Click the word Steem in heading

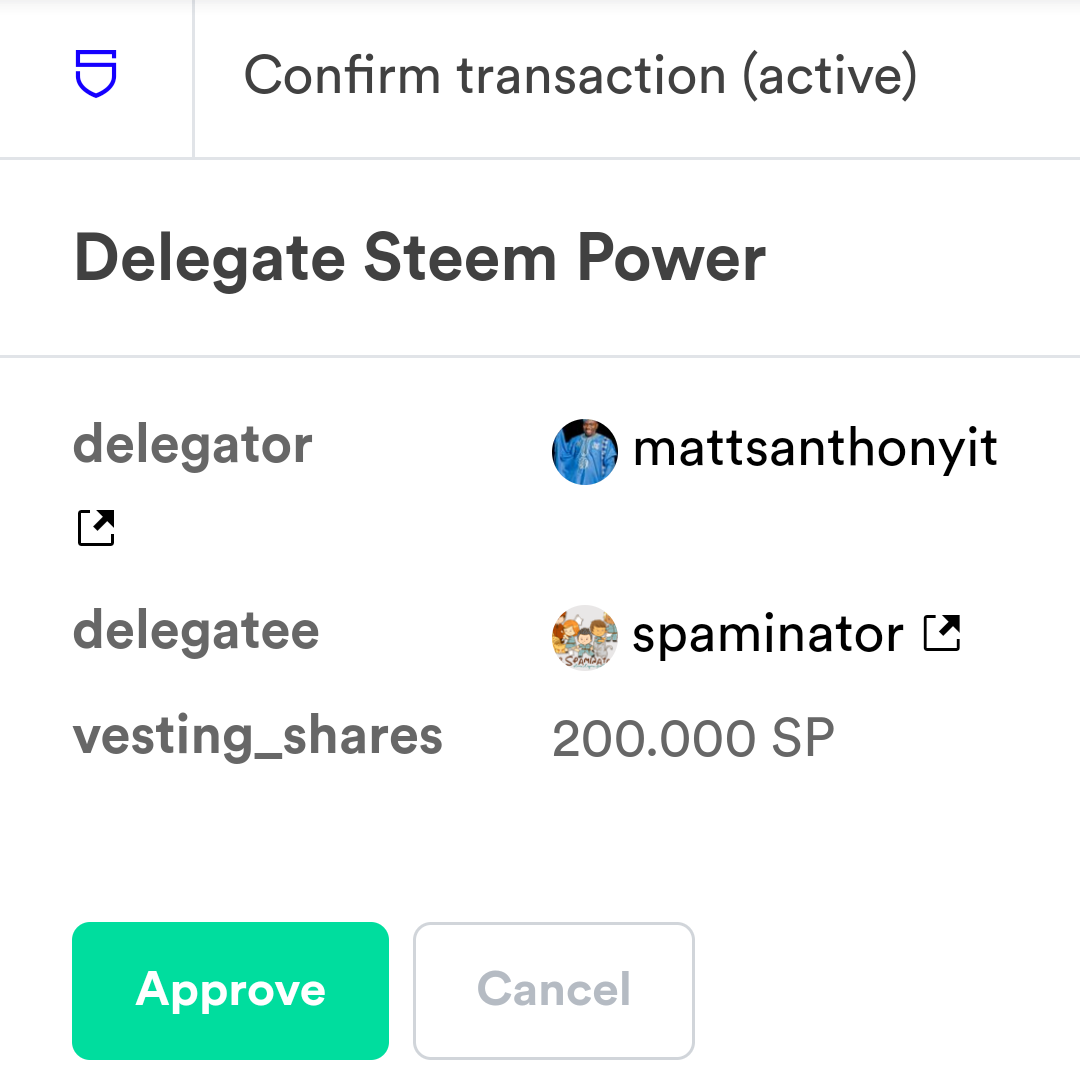pos(459,258)
